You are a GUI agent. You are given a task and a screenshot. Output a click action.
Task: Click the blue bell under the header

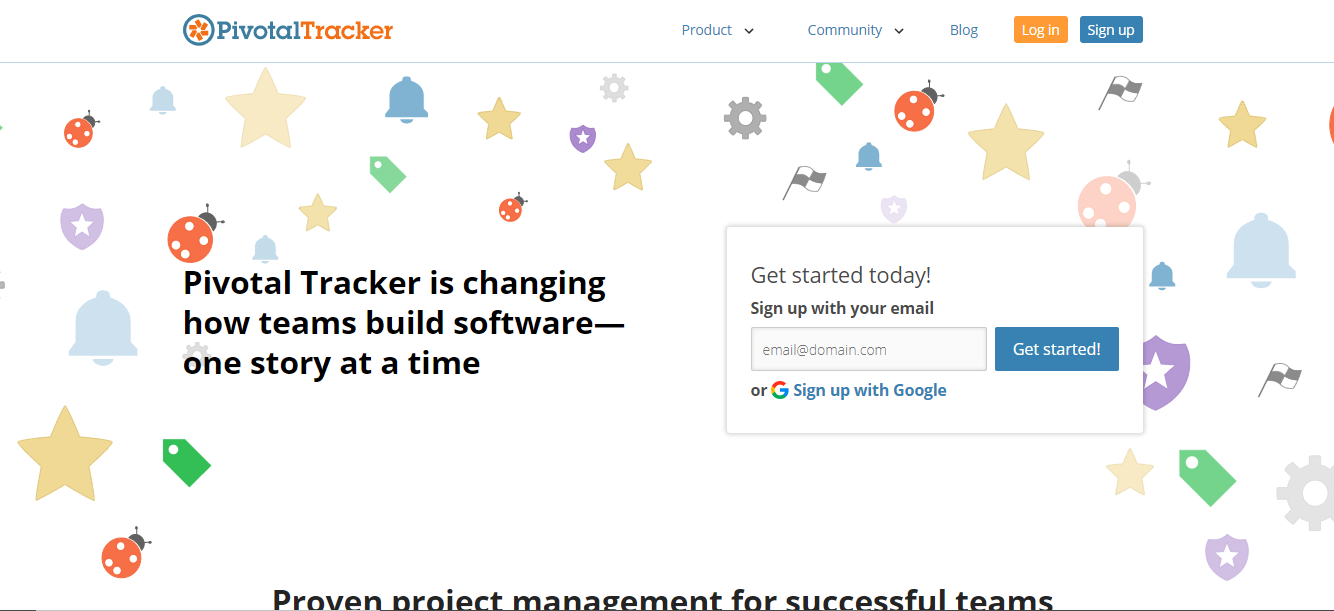[x=406, y=100]
